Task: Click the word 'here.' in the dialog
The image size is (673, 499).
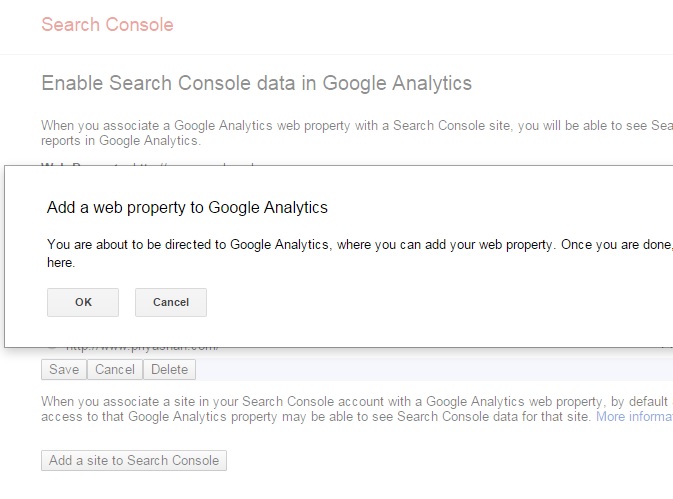Action: [61, 263]
